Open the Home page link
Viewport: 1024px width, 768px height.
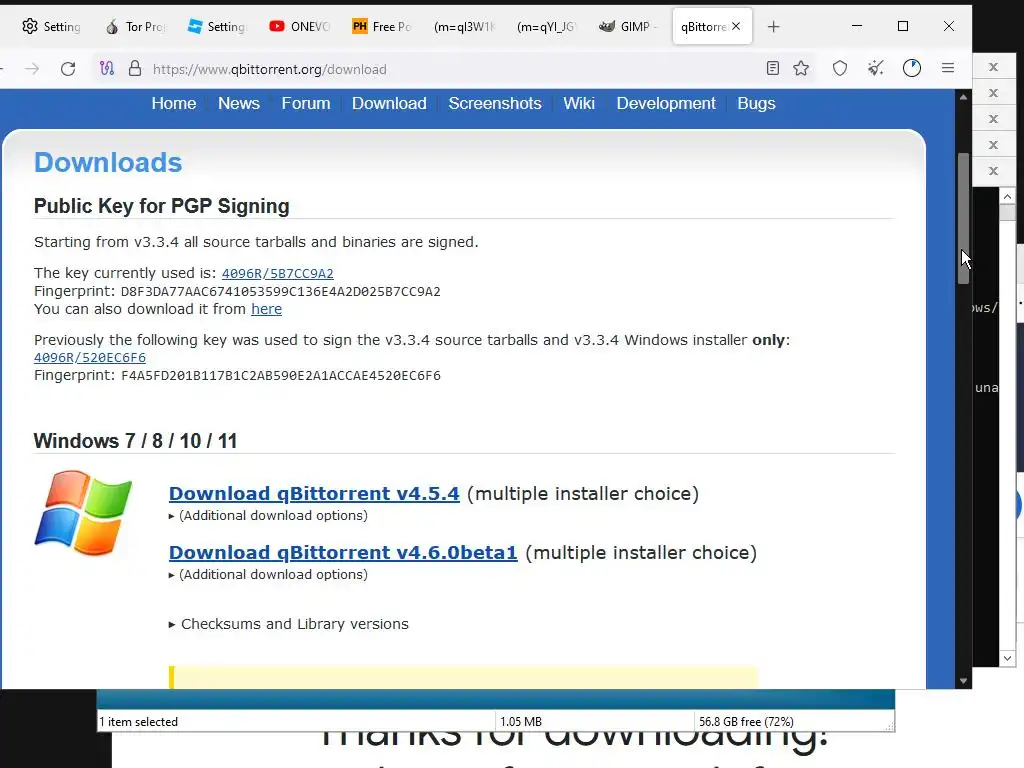(174, 103)
